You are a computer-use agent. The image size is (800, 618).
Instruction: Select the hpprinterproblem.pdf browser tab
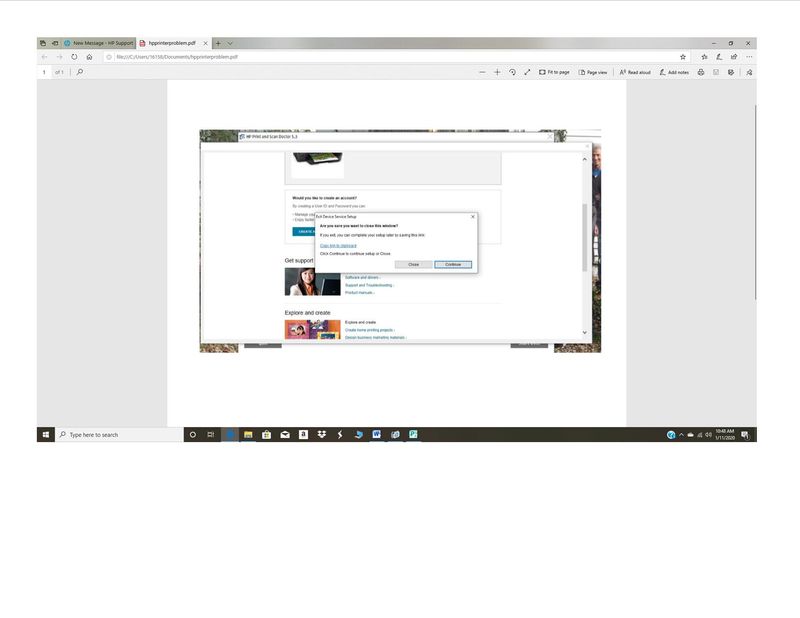pos(172,43)
